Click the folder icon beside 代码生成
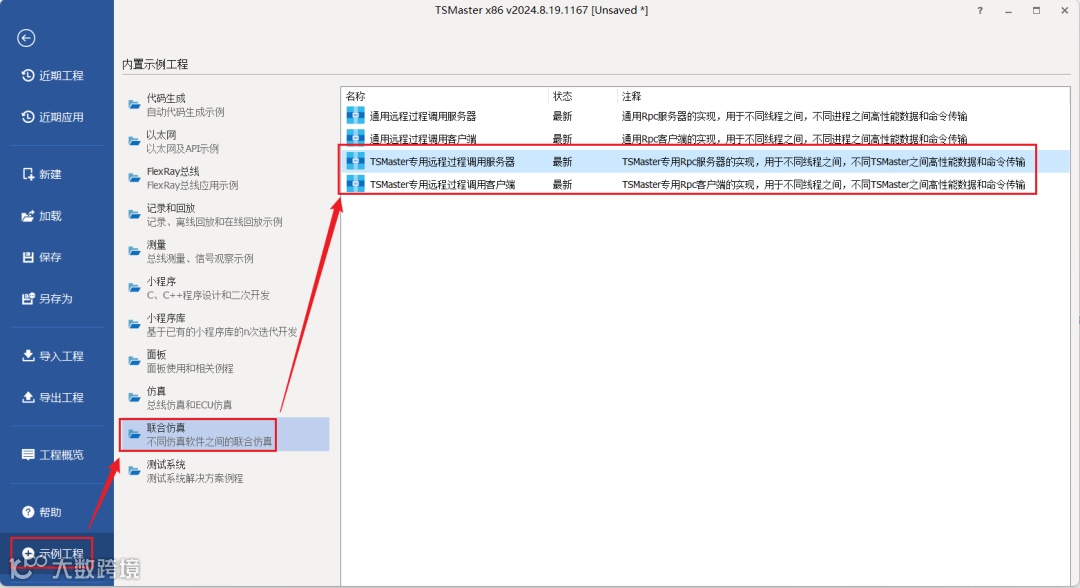This screenshot has width=1080, height=588. click(x=134, y=105)
